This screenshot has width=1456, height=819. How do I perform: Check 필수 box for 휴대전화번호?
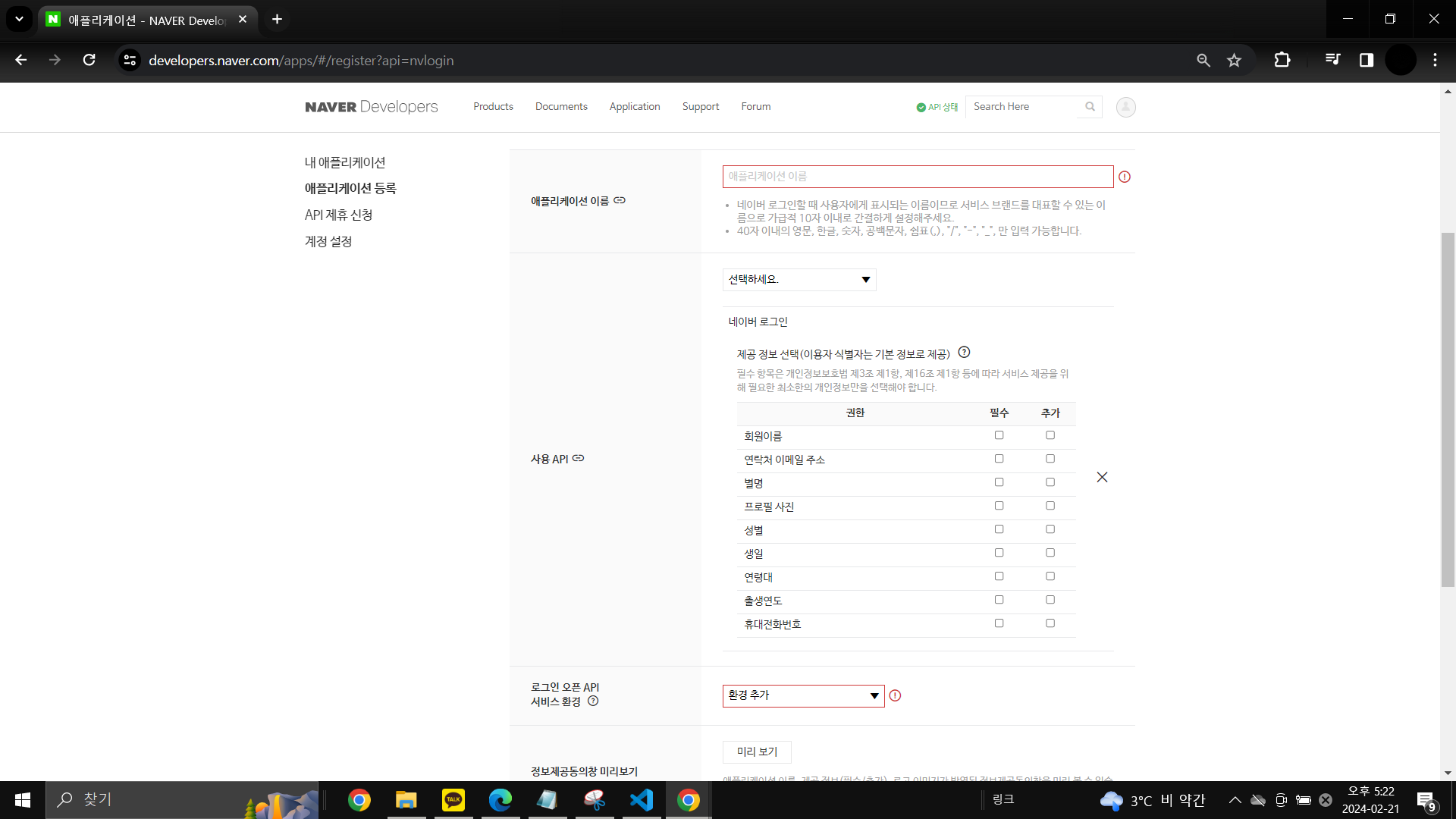click(999, 623)
